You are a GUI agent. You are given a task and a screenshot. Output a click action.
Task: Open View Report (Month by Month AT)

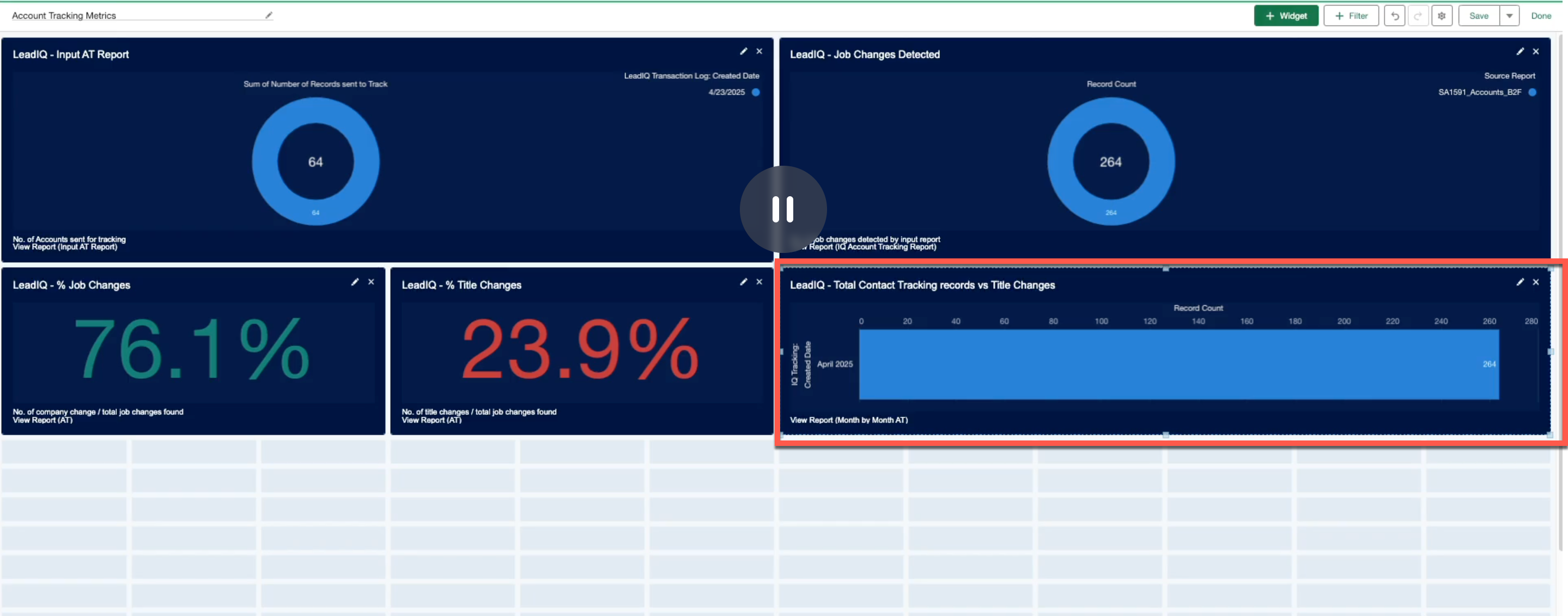pyautogui.click(x=848, y=420)
